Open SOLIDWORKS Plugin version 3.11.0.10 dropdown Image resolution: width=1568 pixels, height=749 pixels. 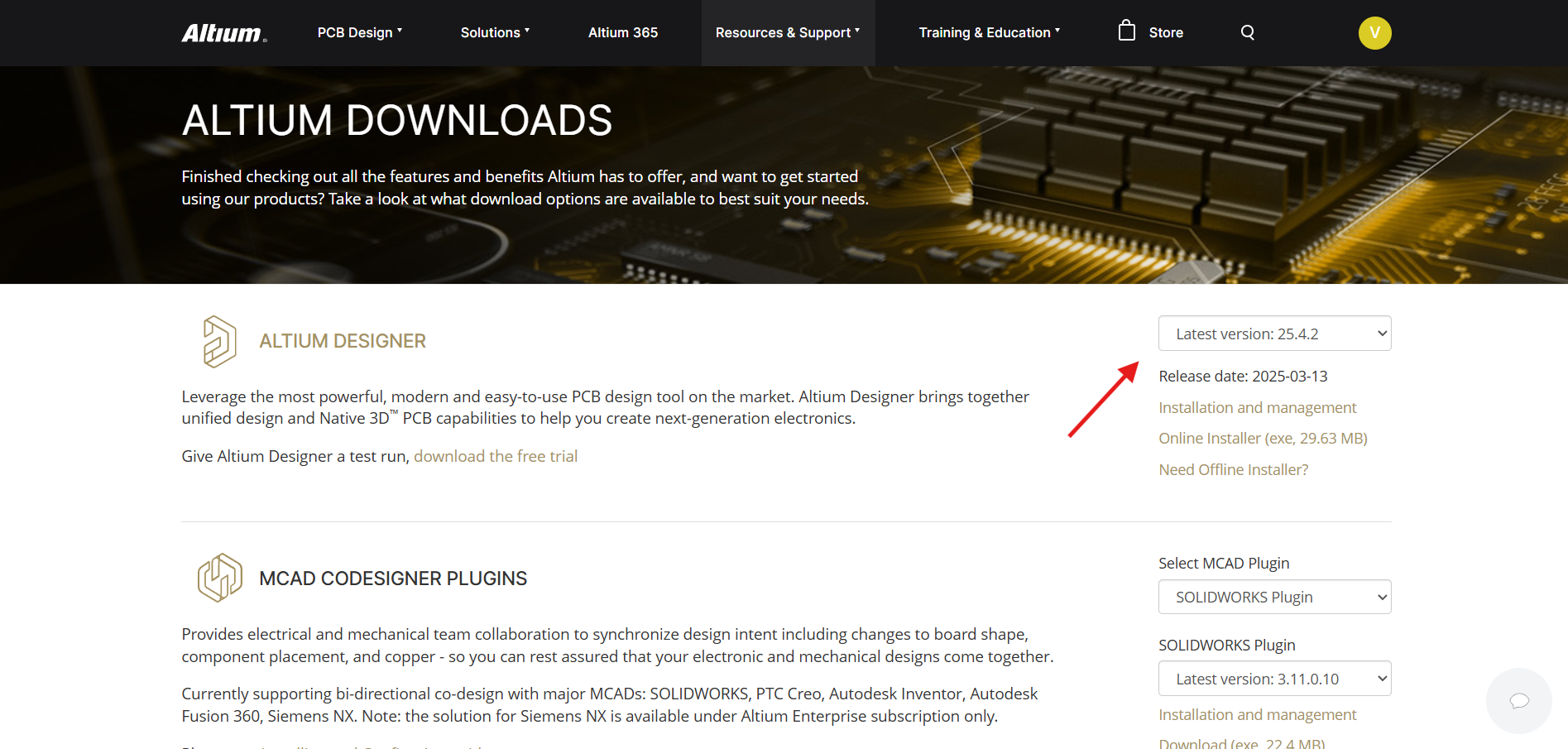[1274, 679]
